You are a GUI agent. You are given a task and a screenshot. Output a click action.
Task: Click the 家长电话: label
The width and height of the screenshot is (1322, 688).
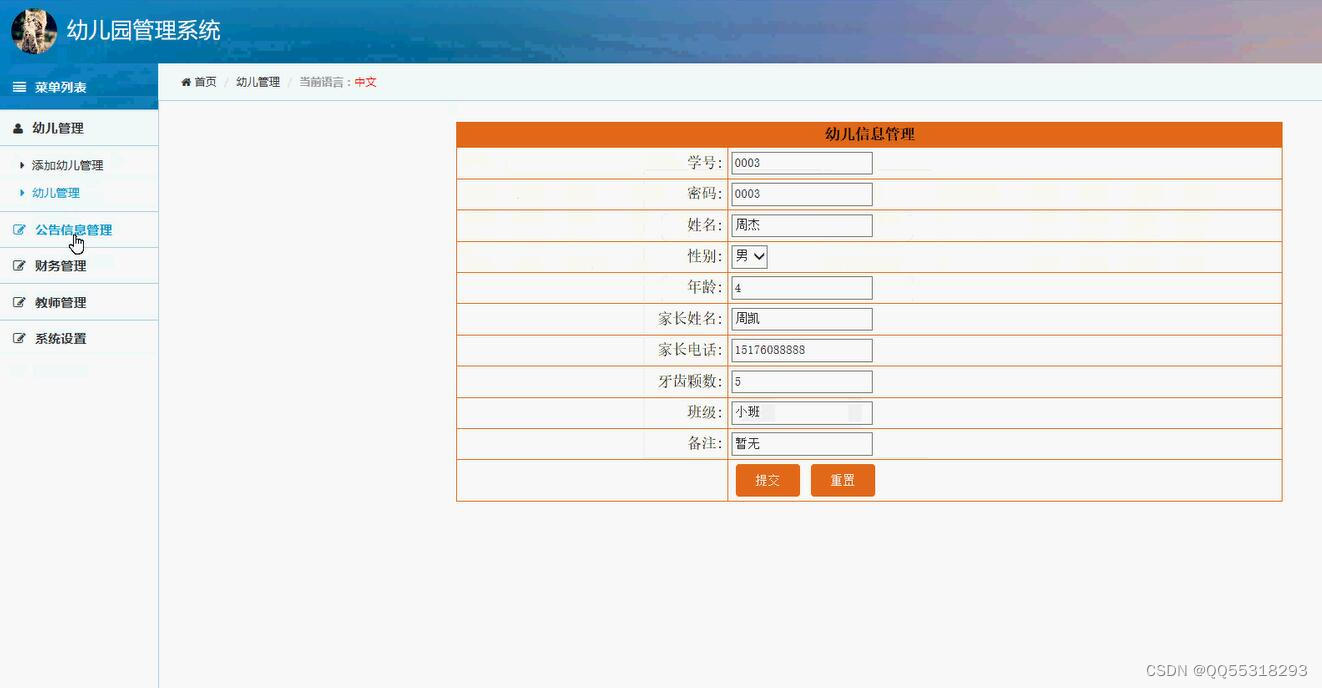point(690,350)
